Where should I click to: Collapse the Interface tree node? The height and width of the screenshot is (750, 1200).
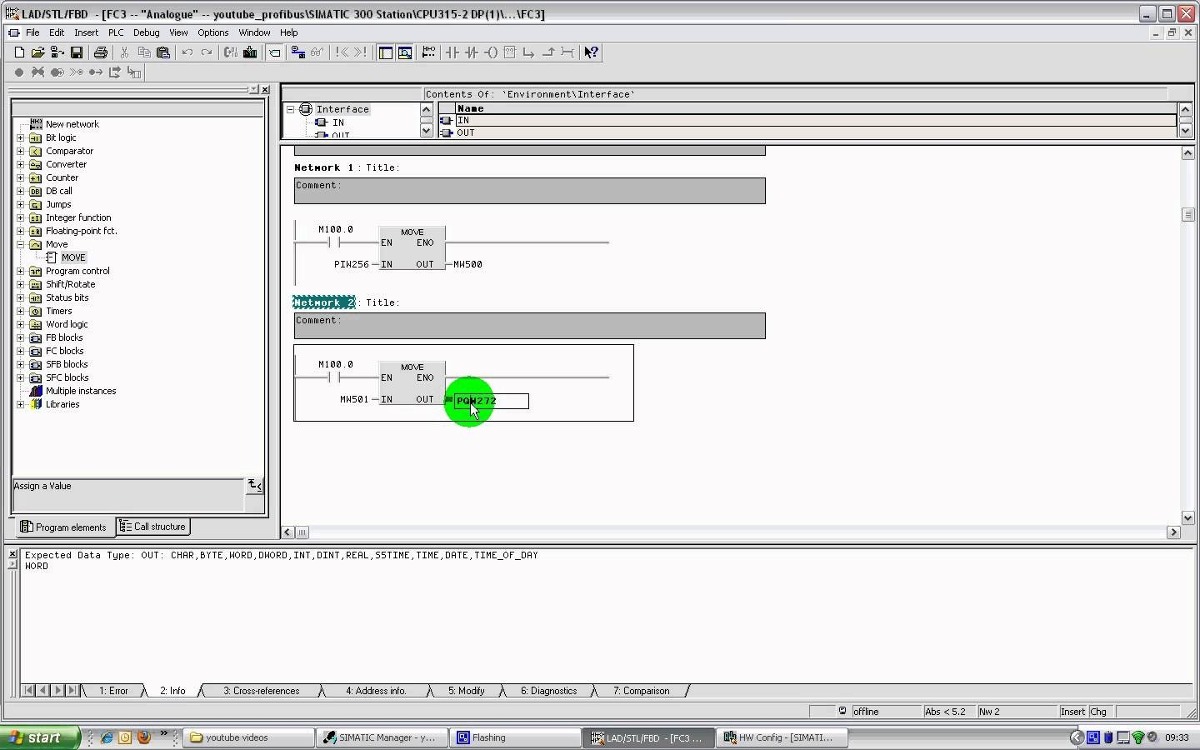[x=291, y=109]
